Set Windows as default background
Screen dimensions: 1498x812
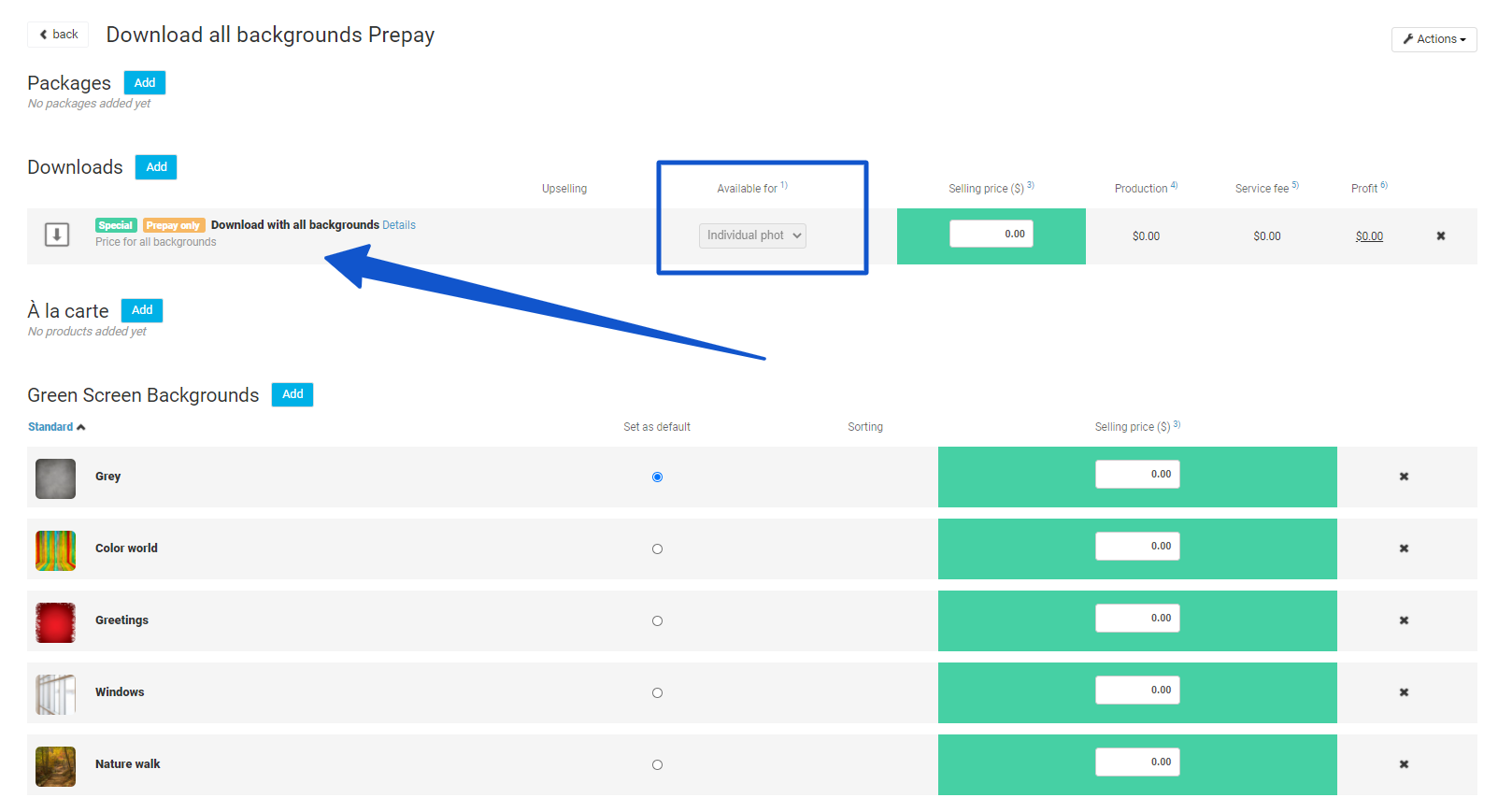657,692
